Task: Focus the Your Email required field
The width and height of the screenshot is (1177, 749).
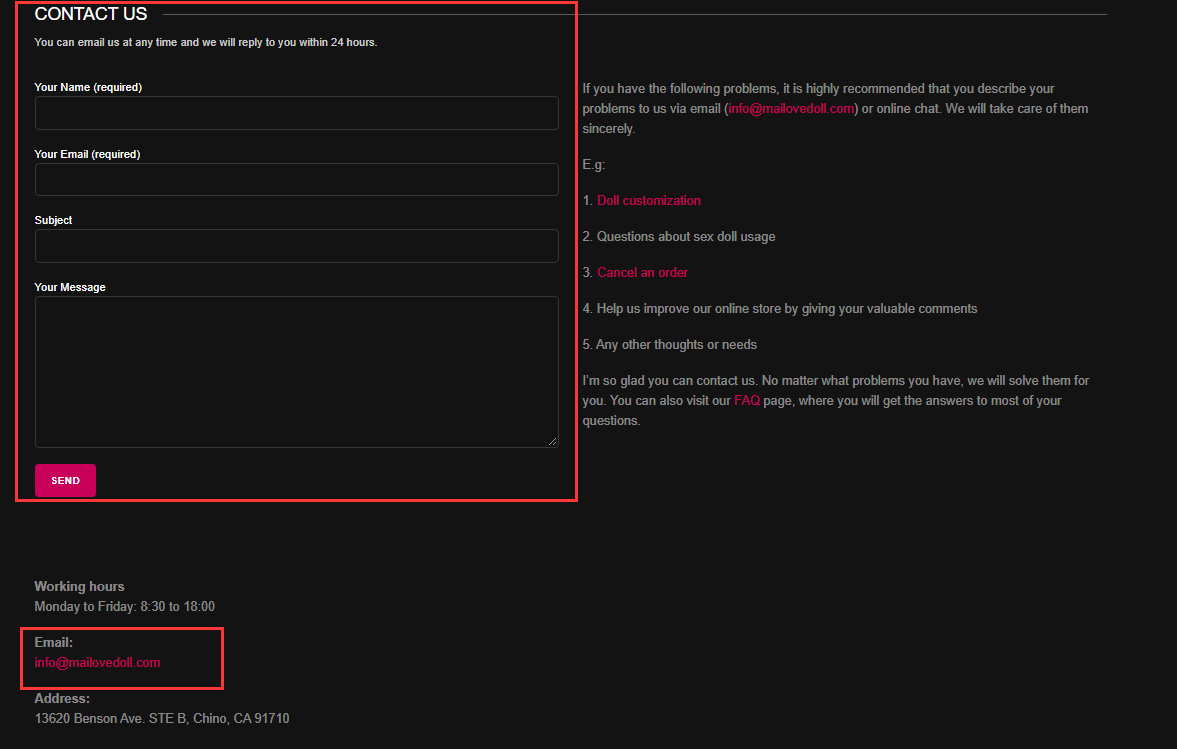Action: click(297, 179)
